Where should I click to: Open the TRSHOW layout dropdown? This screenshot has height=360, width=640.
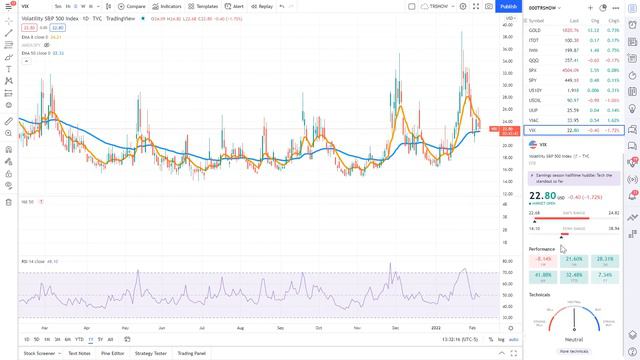coord(438,7)
